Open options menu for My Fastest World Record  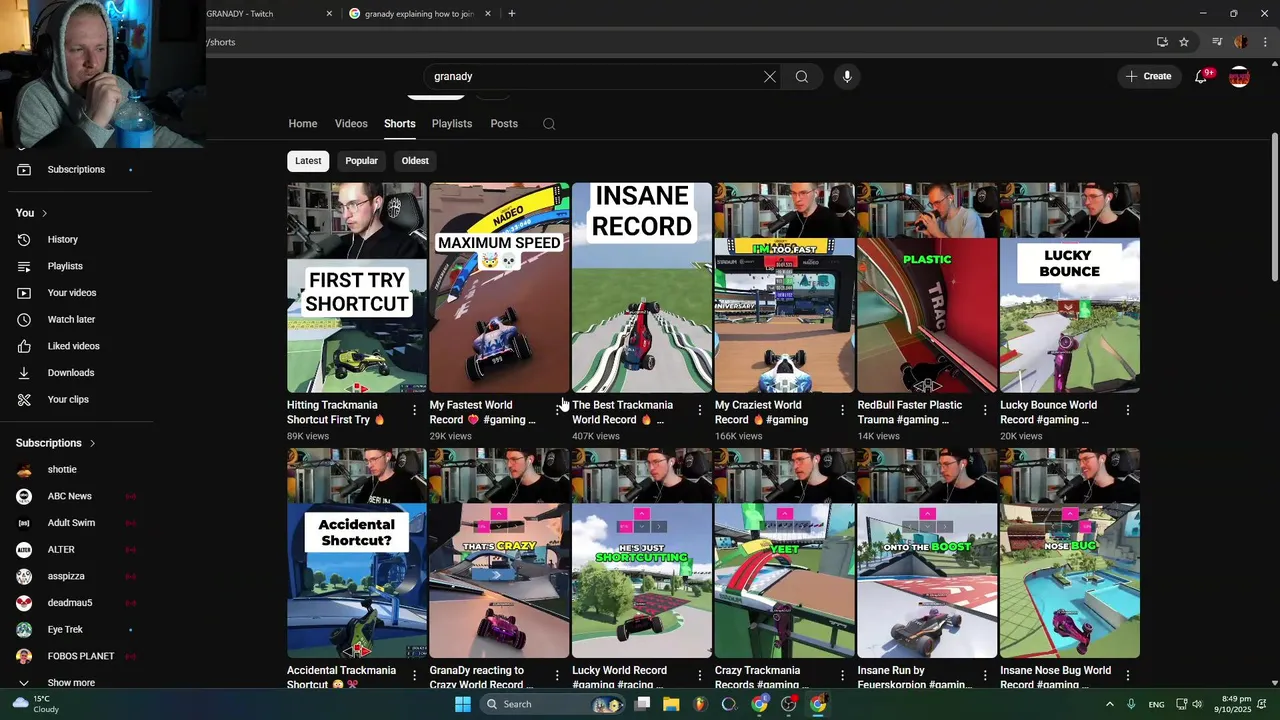557,410
